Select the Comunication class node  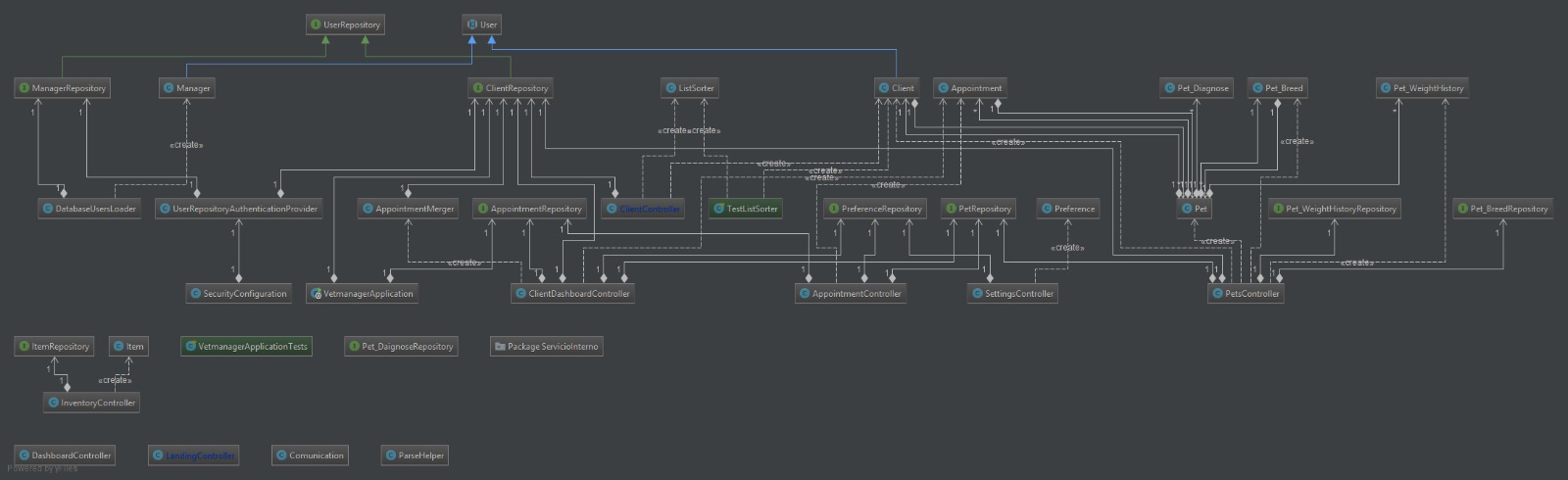tap(310, 456)
